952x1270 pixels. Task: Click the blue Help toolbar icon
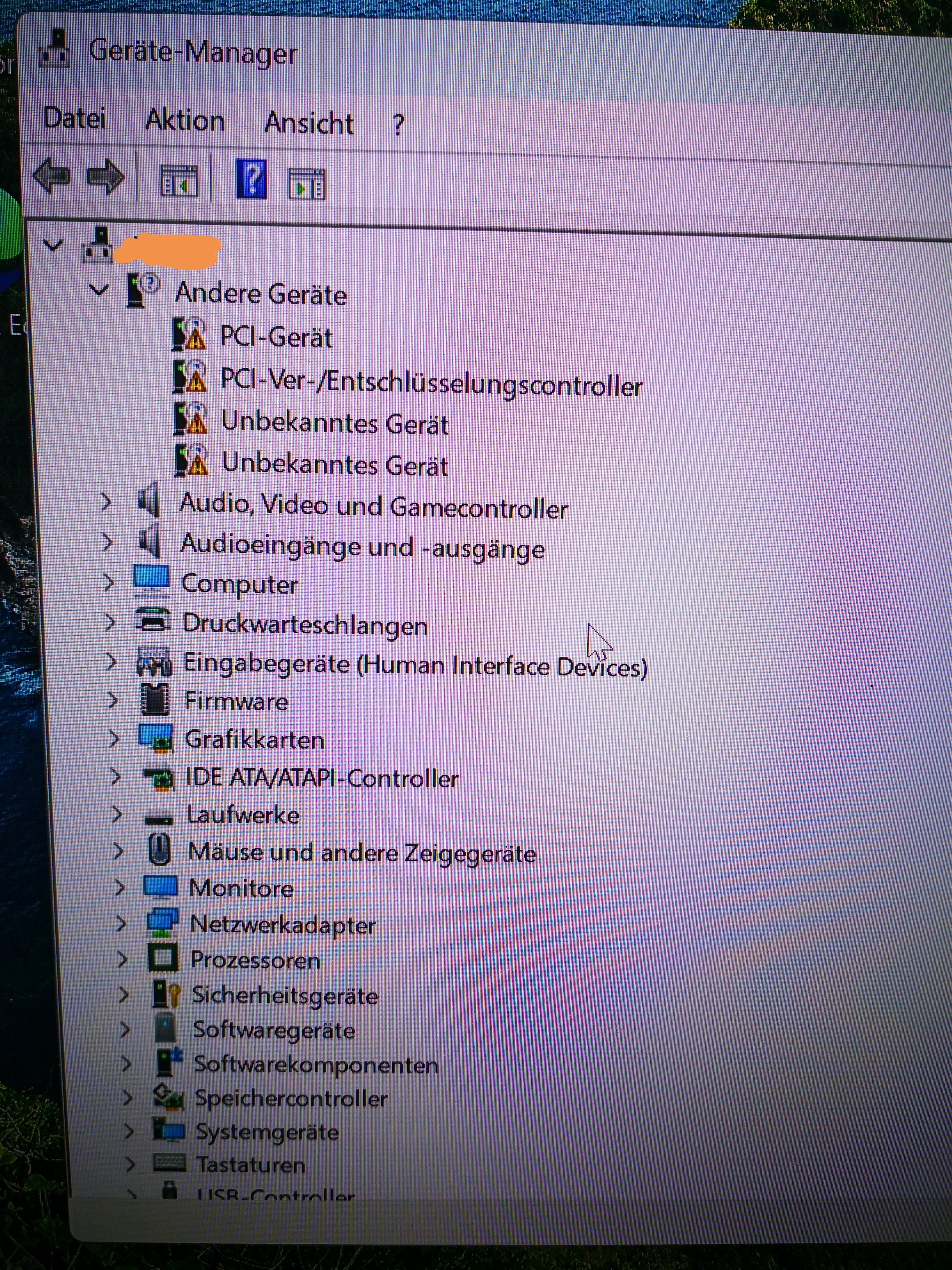251,180
